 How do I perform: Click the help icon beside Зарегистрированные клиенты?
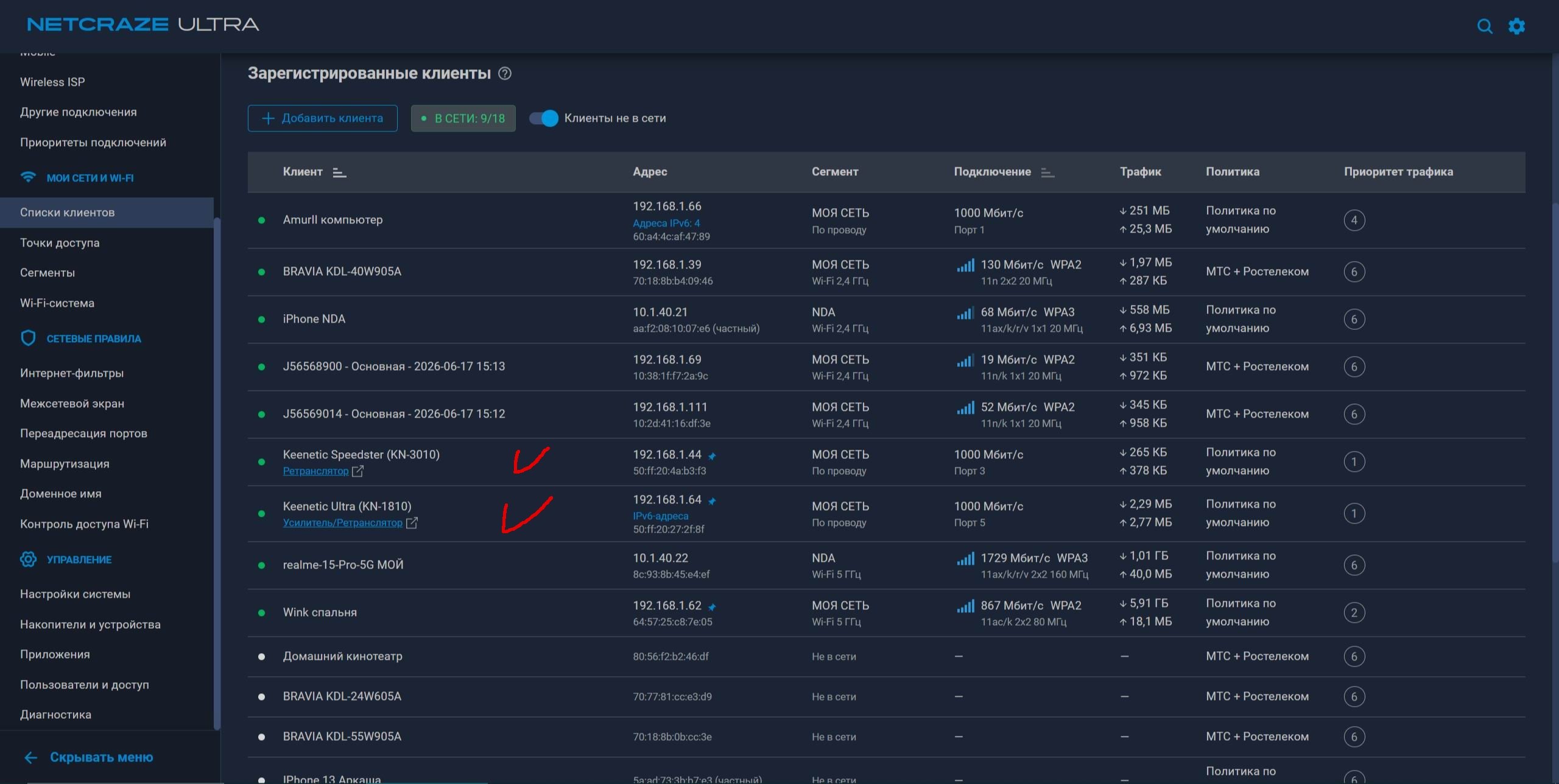(x=505, y=74)
